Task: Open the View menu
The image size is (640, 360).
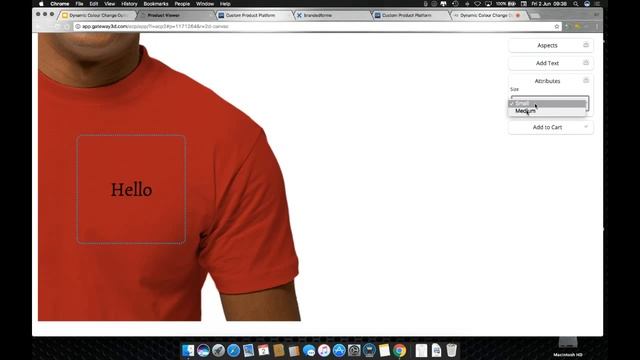Action: point(109,4)
